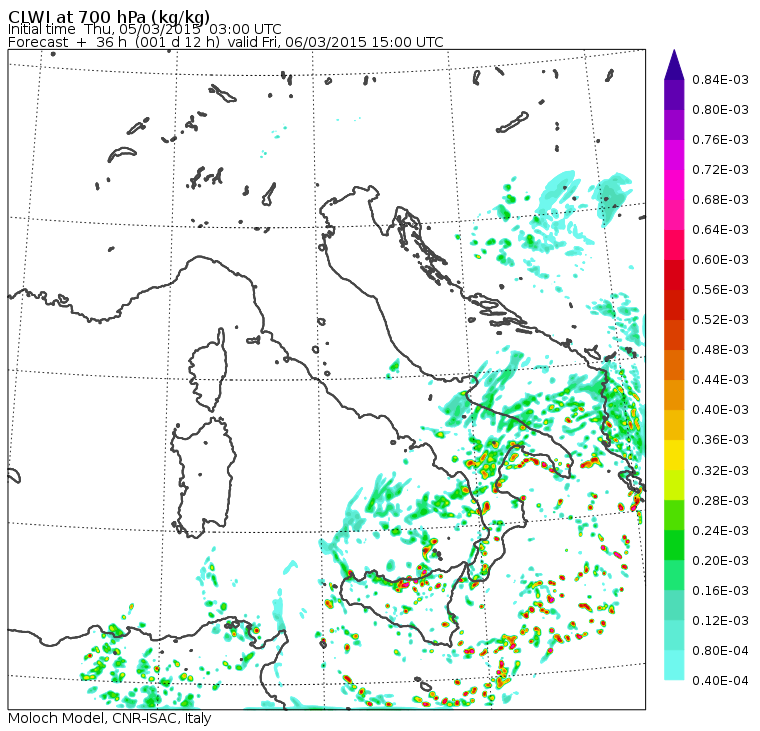Click the 0.24E-03 legend label

click(720, 531)
